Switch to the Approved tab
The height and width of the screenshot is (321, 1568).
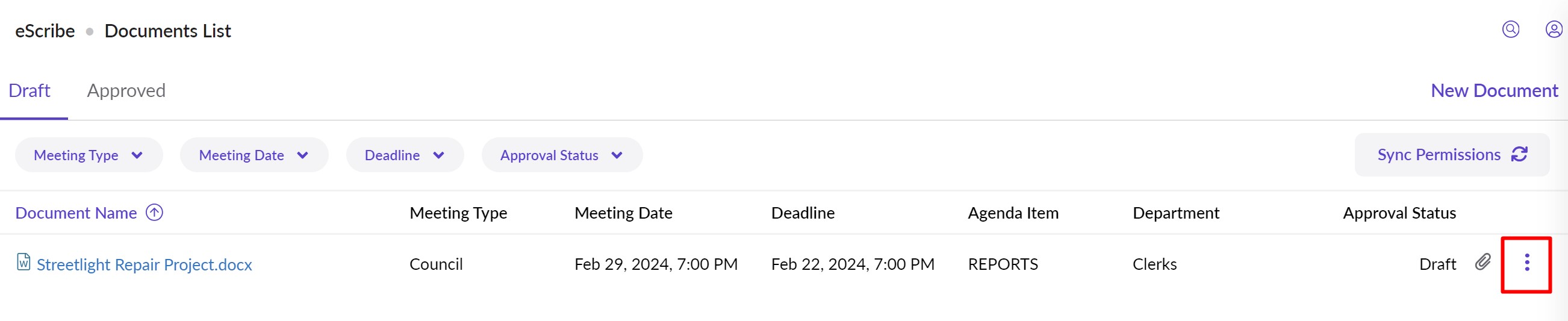point(126,91)
